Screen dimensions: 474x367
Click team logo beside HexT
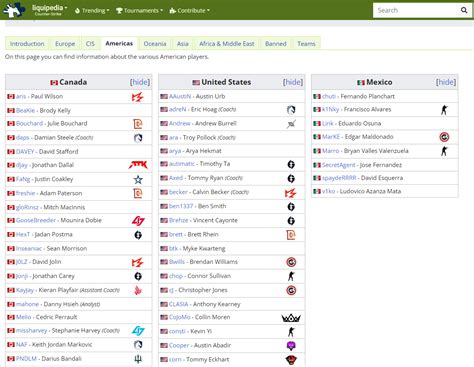coord(138,235)
